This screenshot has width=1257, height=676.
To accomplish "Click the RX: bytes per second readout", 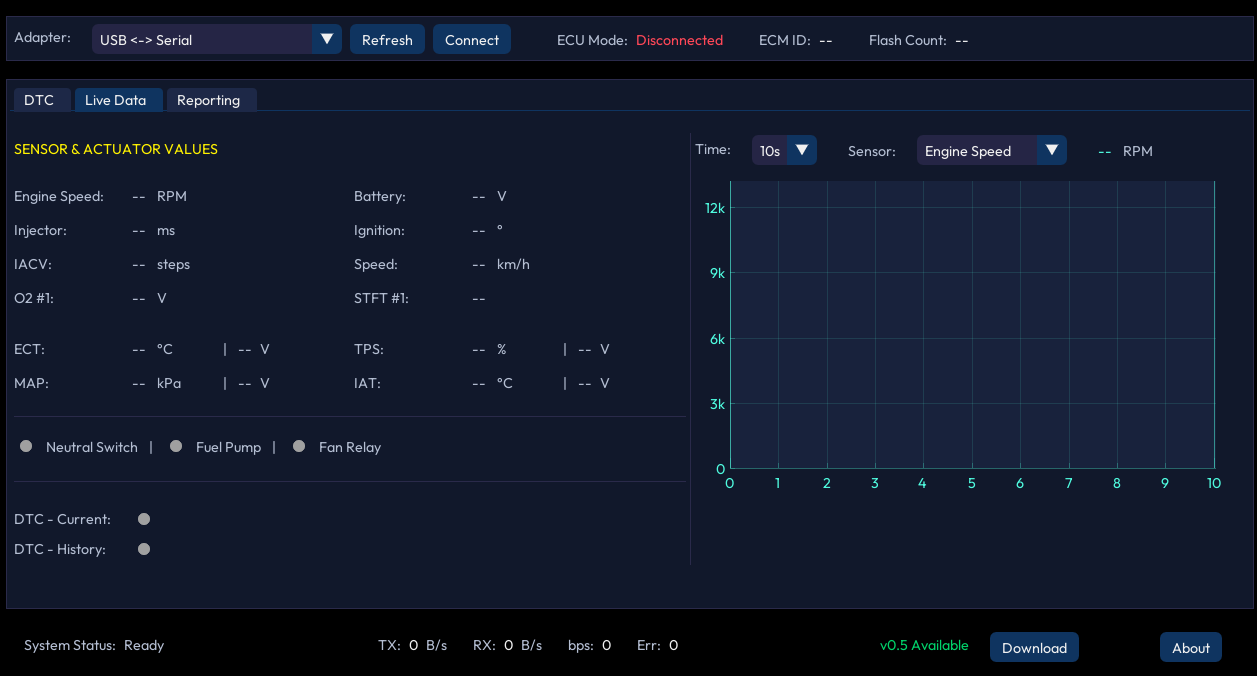I will pos(507,645).
